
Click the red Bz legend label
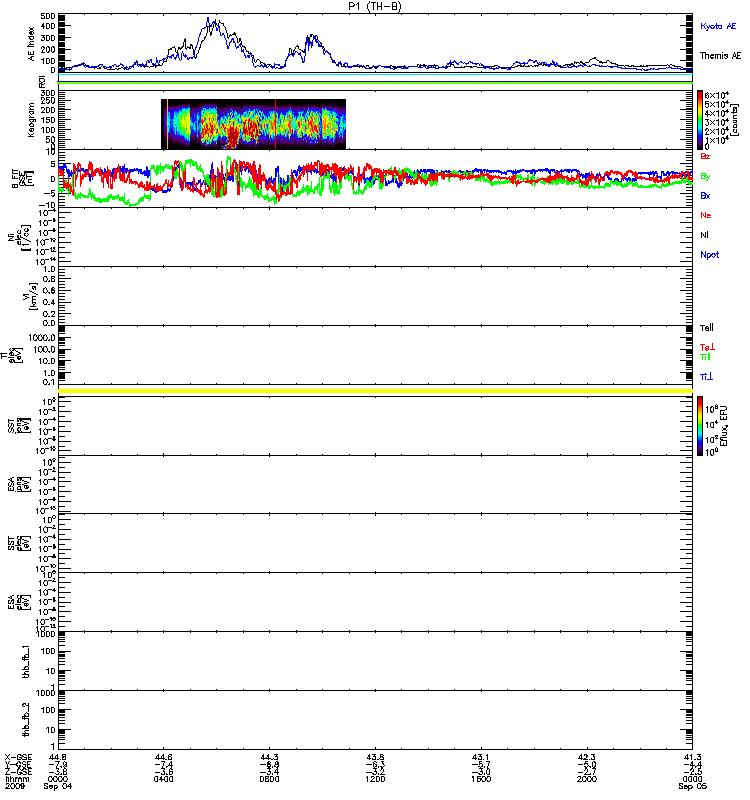705,156
